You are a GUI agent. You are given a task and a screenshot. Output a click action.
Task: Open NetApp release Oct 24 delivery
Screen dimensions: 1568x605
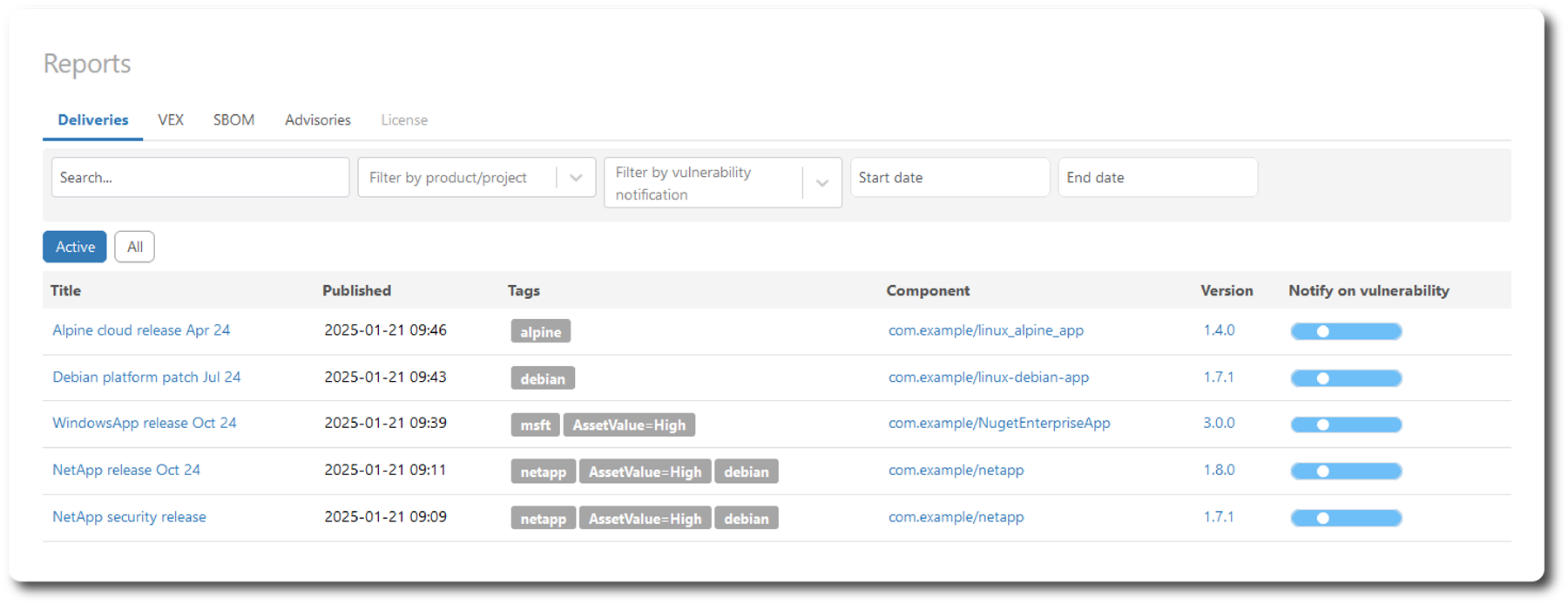click(x=126, y=470)
